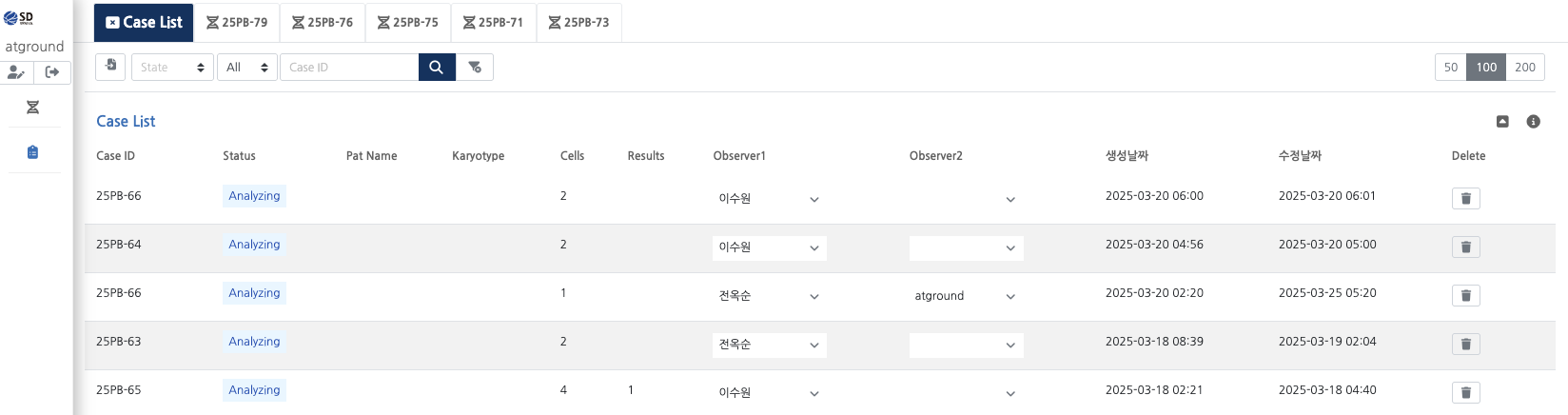Image resolution: width=1568 pixels, height=415 pixels.
Task: Choose the 100 rows per page option
Action: click(1486, 67)
